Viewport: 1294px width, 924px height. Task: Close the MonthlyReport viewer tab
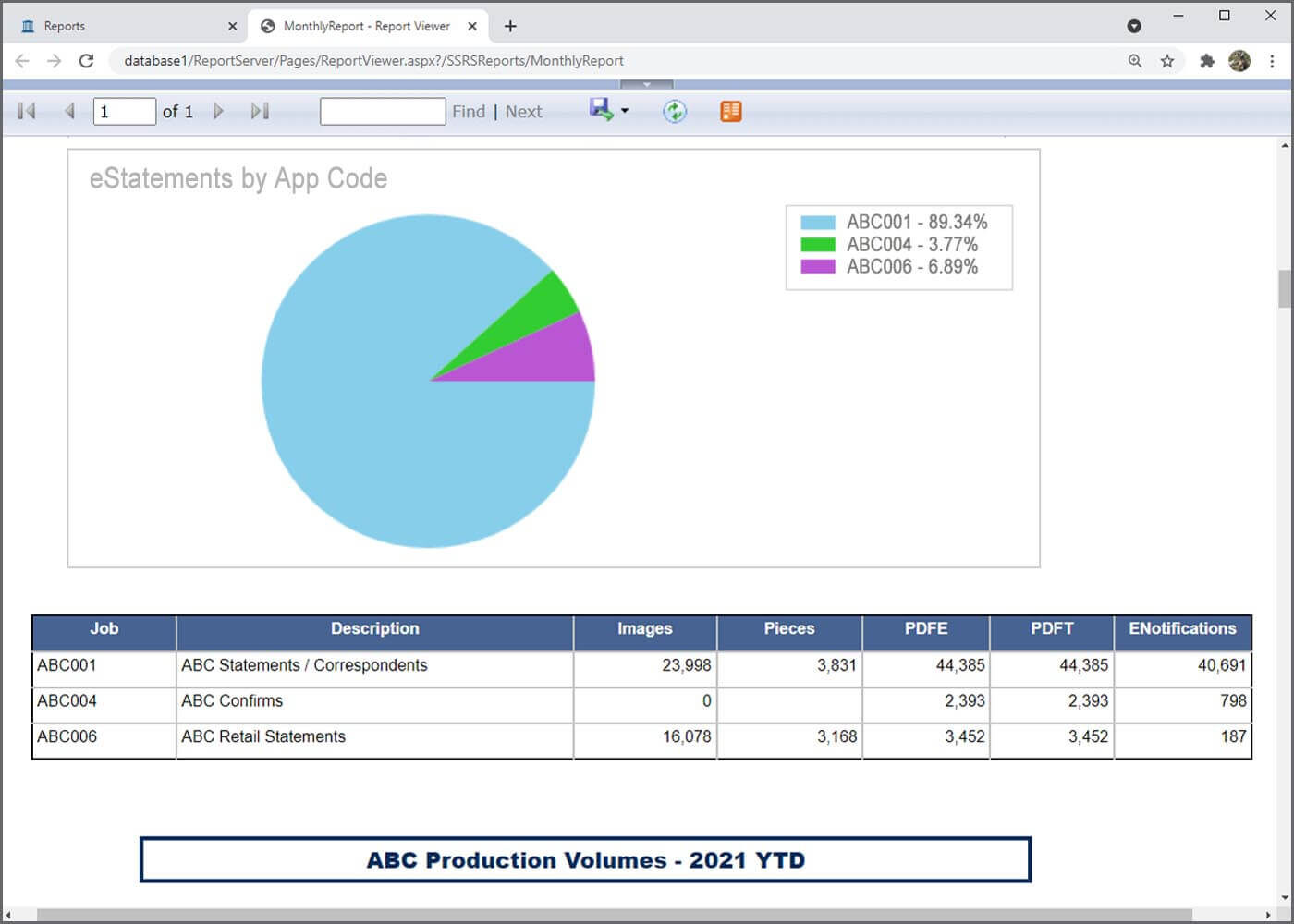click(x=472, y=26)
